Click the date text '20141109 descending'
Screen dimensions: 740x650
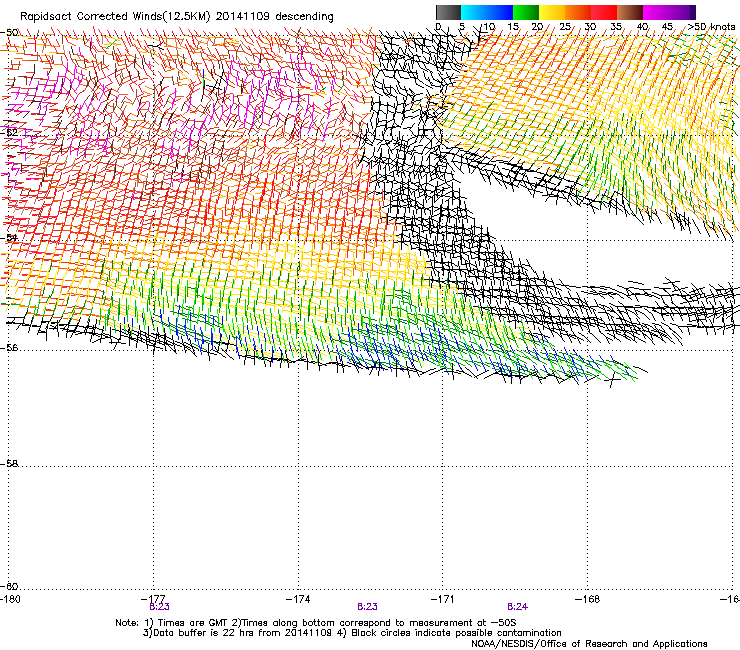pyautogui.click(x=275, y=17)
